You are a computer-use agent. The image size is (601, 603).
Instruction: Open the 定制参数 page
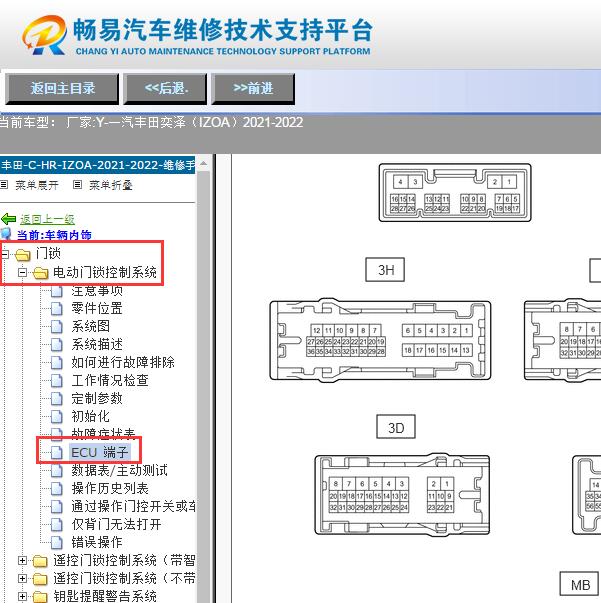click(97, 398)
